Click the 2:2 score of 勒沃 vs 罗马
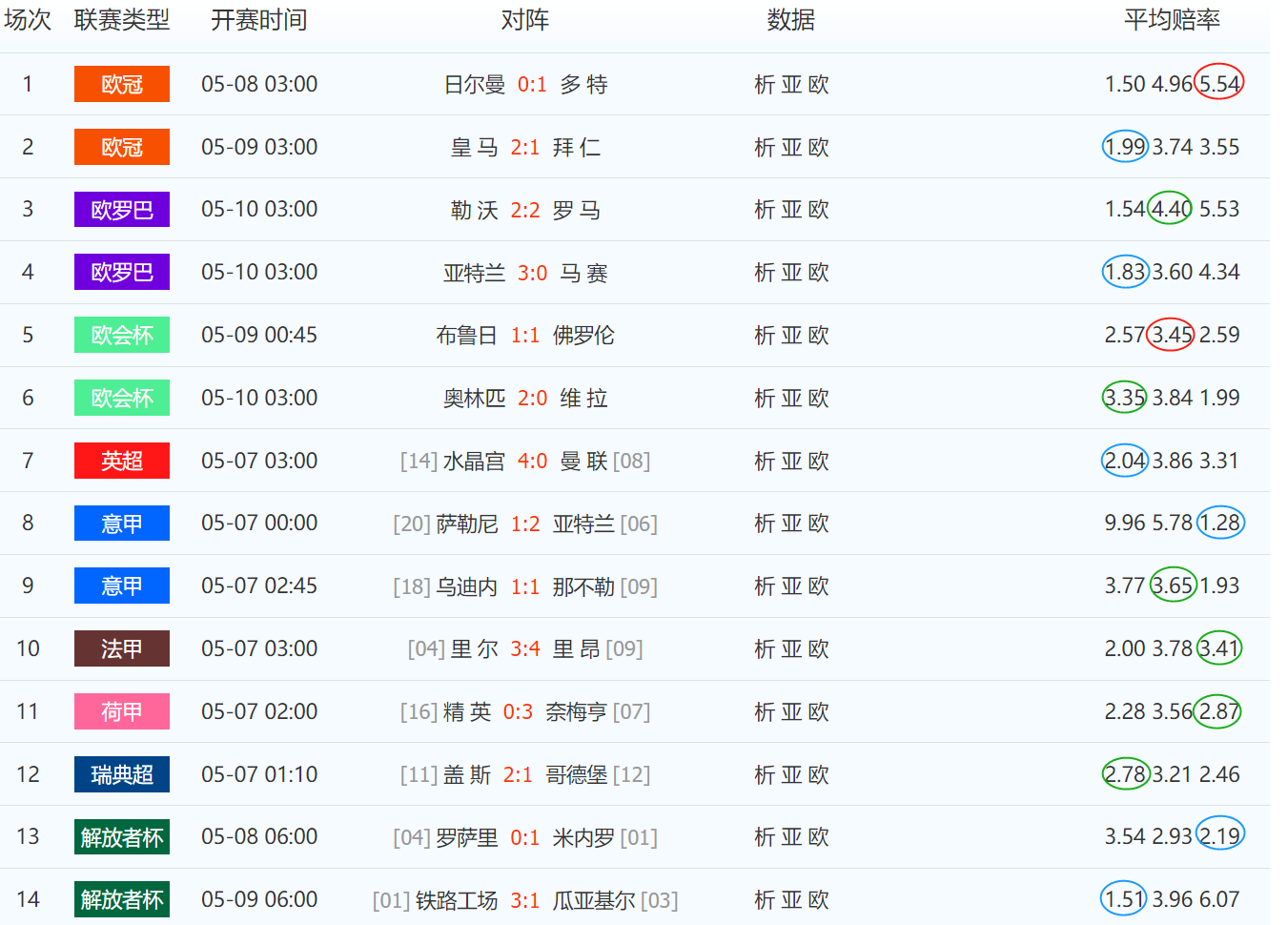This screenshot has width=1288, height=925. click(524, 210)
